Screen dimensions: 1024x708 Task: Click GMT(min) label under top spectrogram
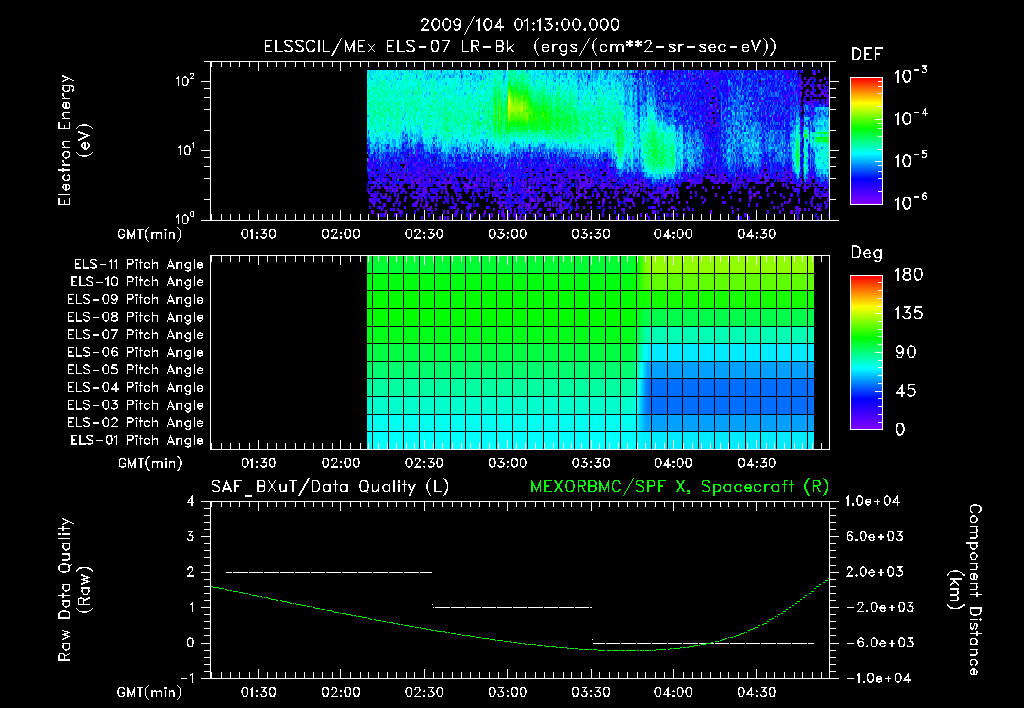150,234
